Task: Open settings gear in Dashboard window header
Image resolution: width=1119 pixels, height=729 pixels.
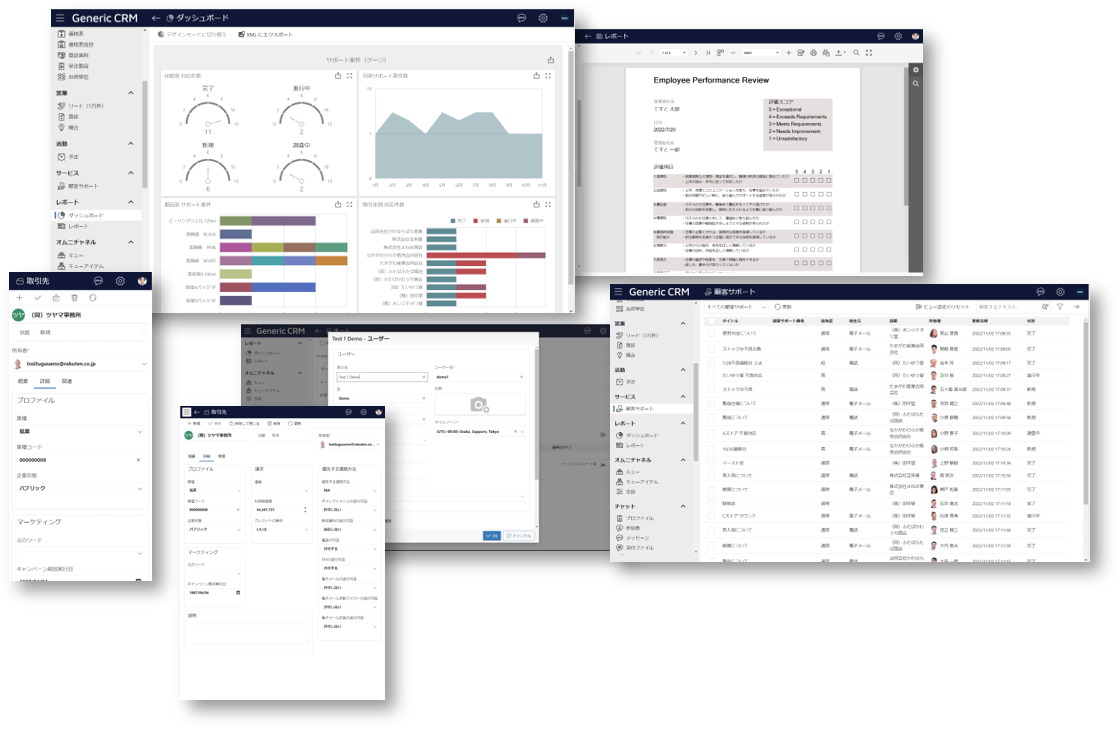Action: 543,18
